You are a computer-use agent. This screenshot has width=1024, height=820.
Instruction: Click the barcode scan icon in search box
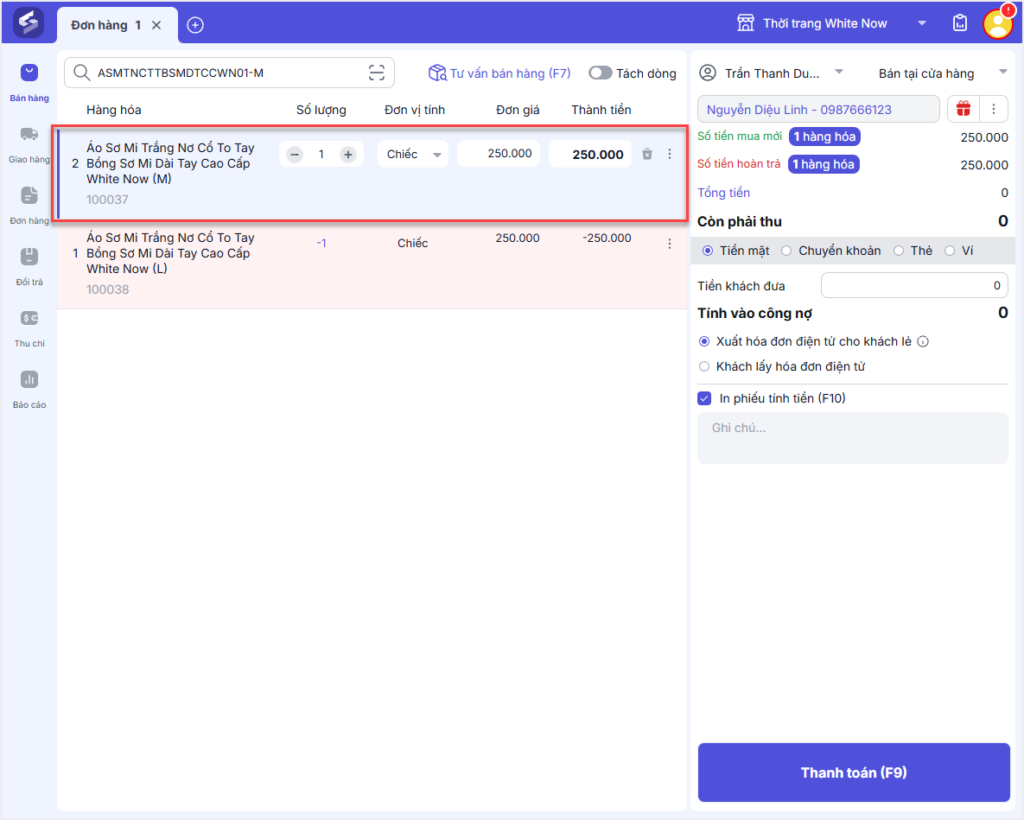[376, 72]
